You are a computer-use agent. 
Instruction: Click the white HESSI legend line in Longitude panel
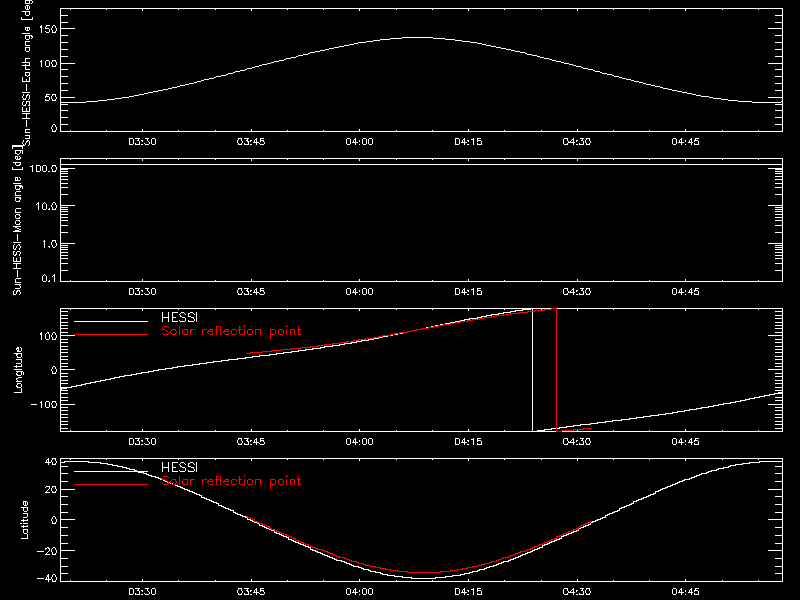click(111, 321)
